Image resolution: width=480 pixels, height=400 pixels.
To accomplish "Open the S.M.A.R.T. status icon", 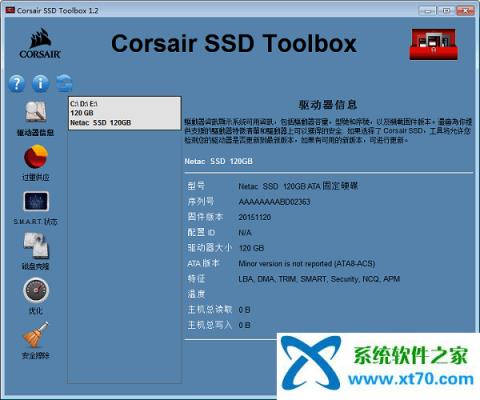I will click(x=36, y=201).
